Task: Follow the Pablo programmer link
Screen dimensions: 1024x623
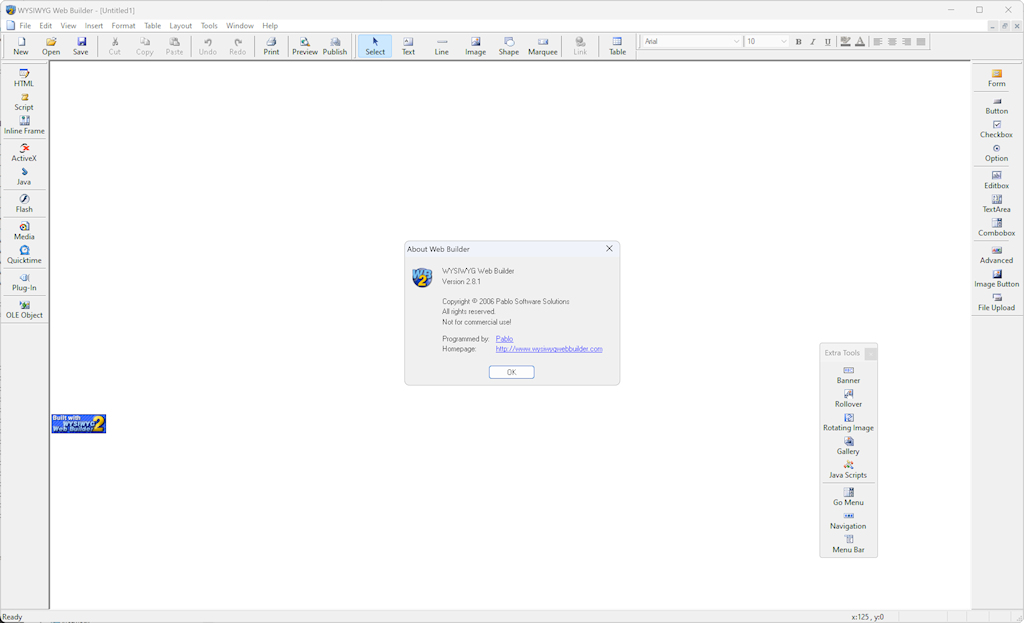Action: click(x=504, y=339)
